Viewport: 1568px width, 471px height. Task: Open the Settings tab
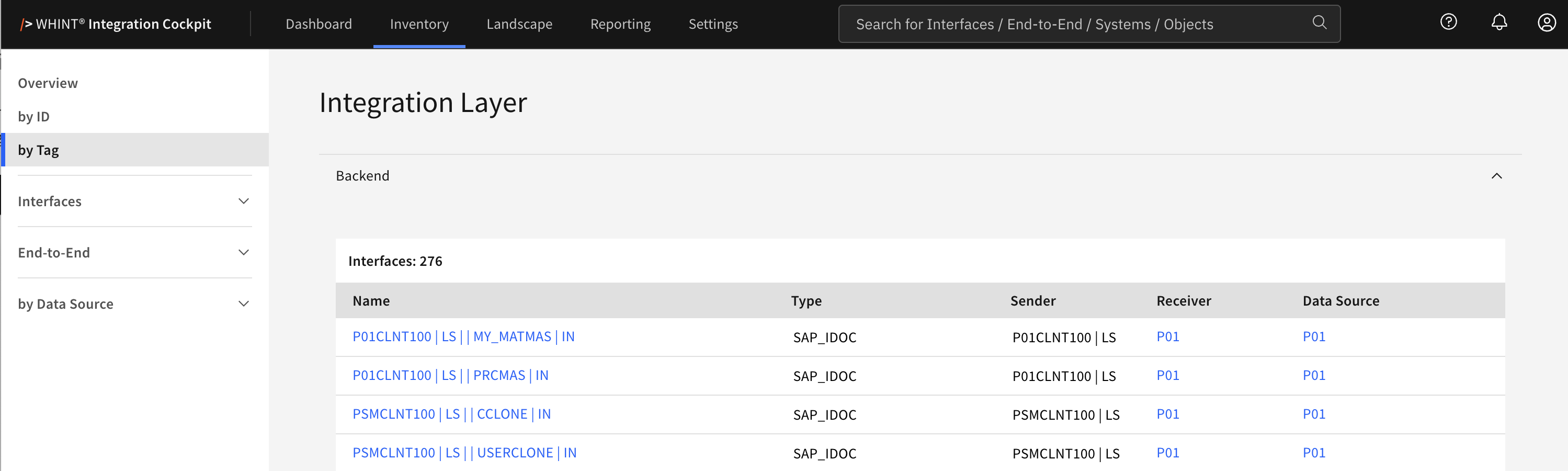pyautogui.click(x=713, y=25)
